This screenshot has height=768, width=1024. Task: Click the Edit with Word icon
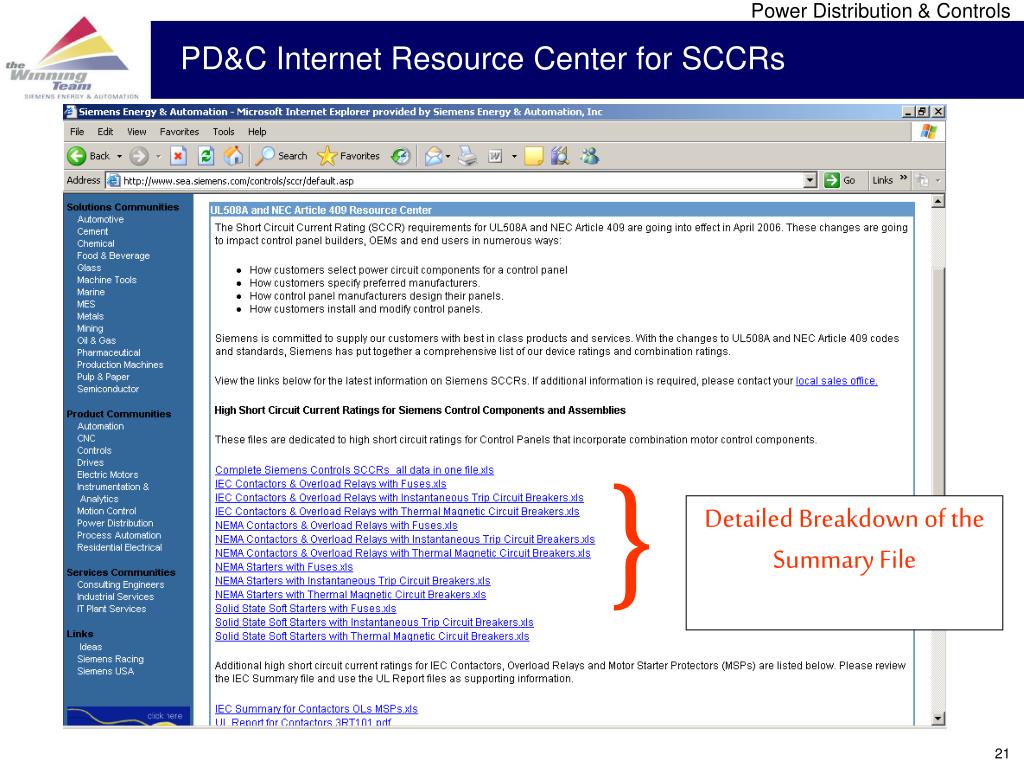[x=496, y=156]
